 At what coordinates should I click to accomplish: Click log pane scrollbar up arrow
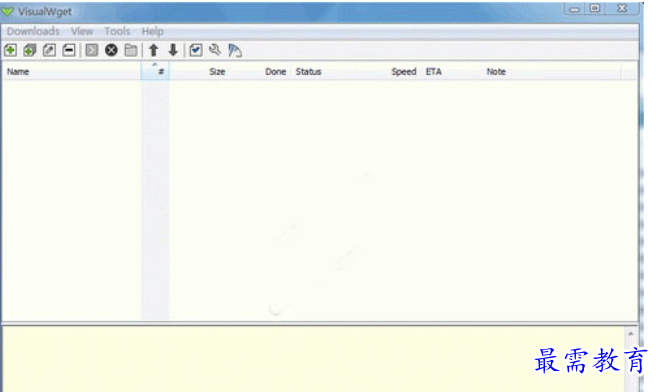(631, 334)
